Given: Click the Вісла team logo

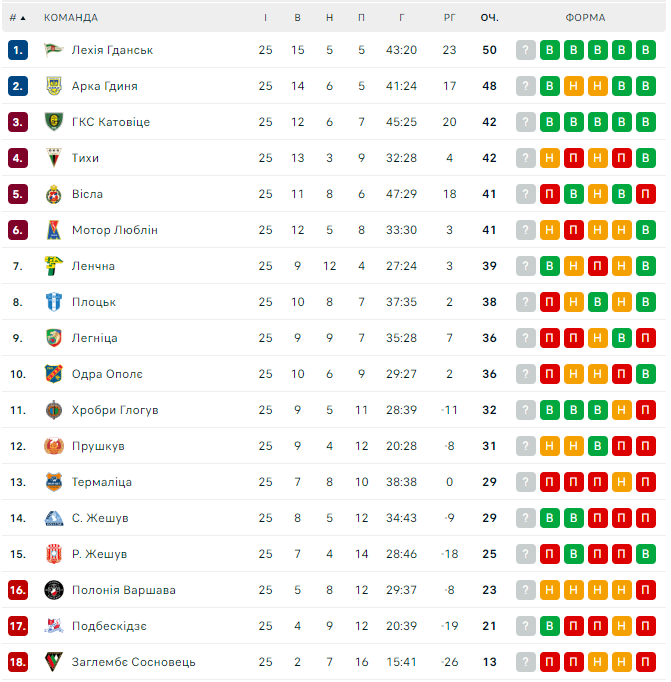Looking at the screenshot, I should pyautogui.click(x=54, y=194).
